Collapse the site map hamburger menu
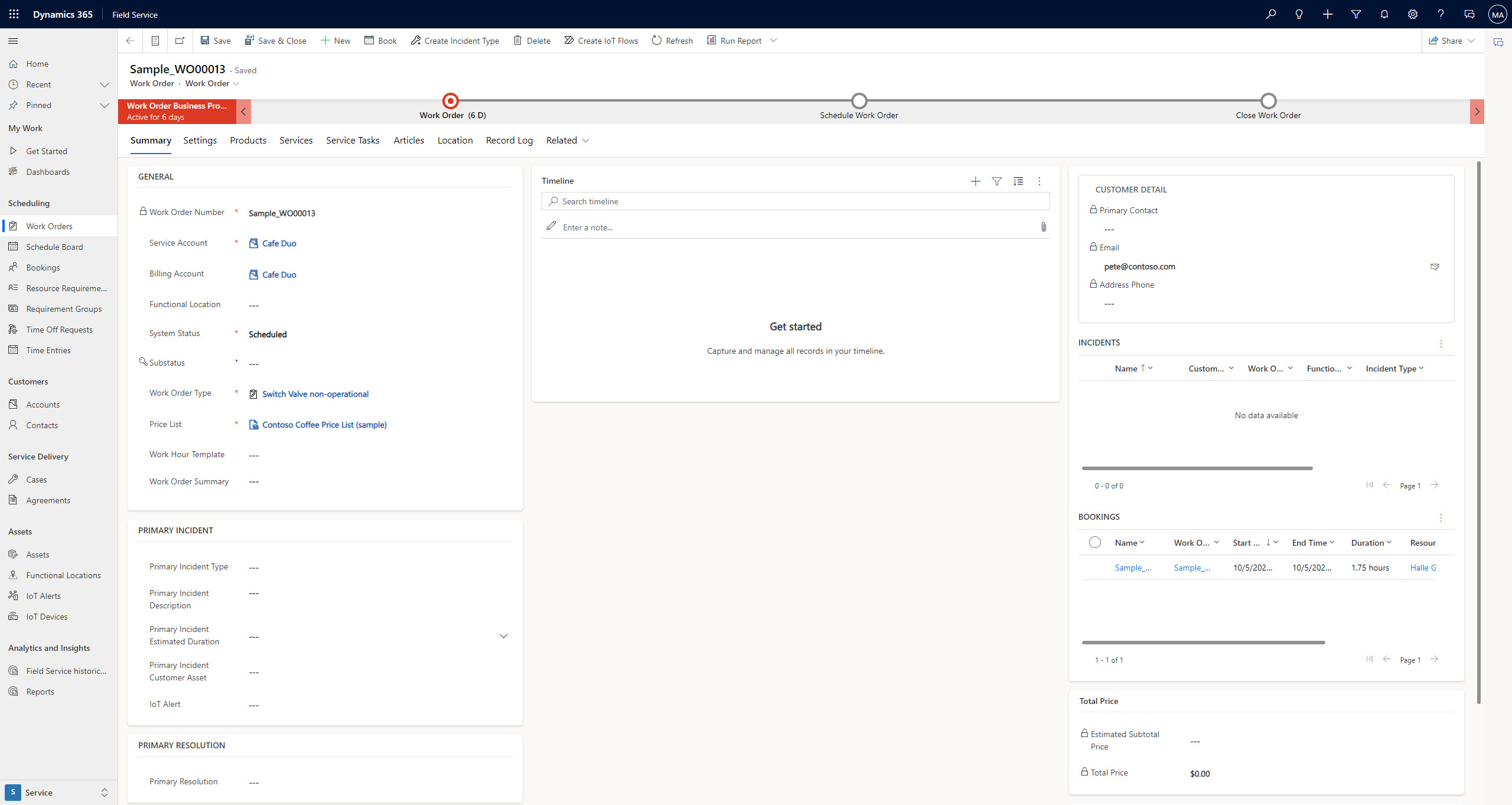The image size is (1512, 805). (13, 41)
